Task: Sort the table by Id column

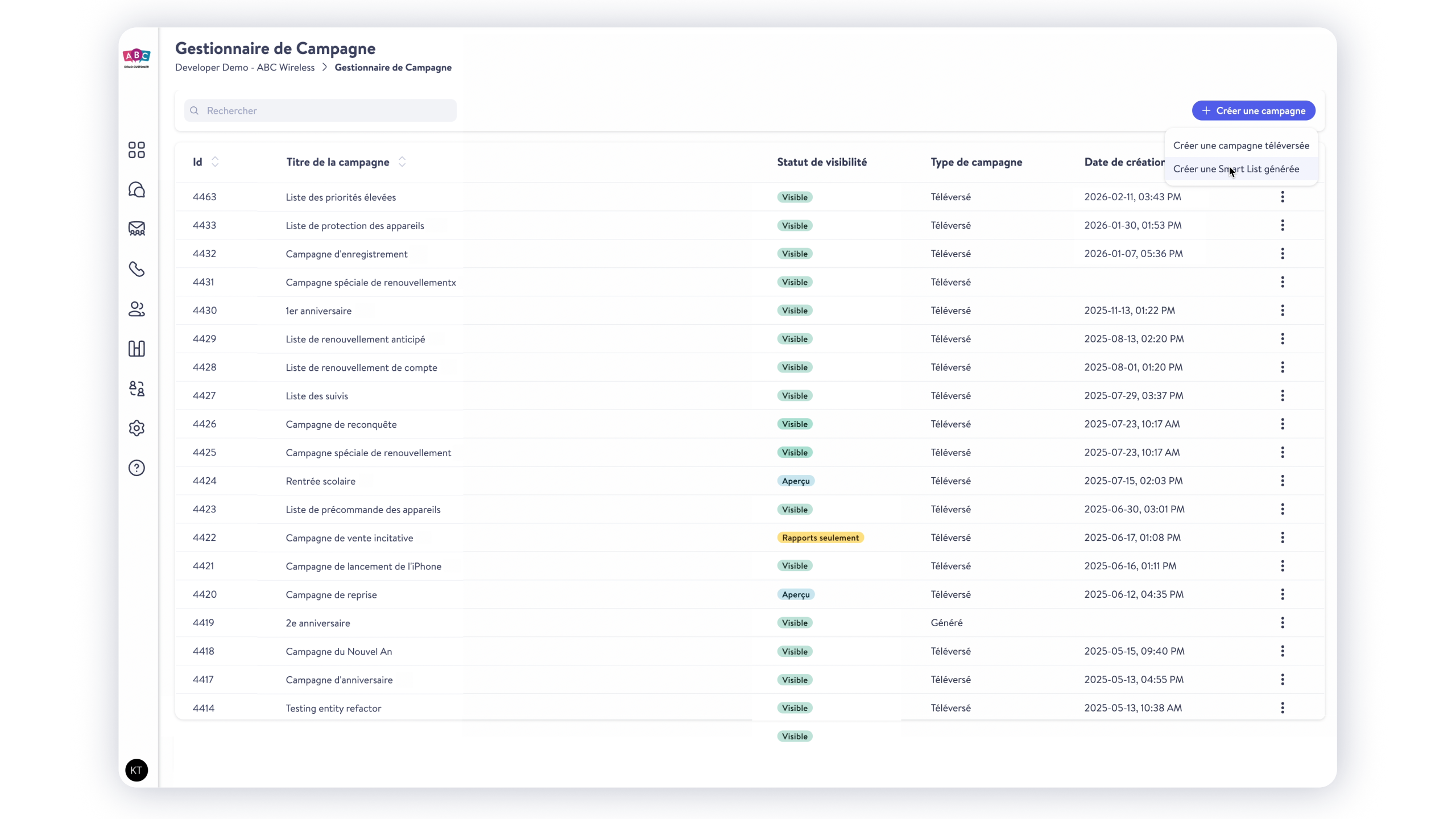Action: click(215, 162)
